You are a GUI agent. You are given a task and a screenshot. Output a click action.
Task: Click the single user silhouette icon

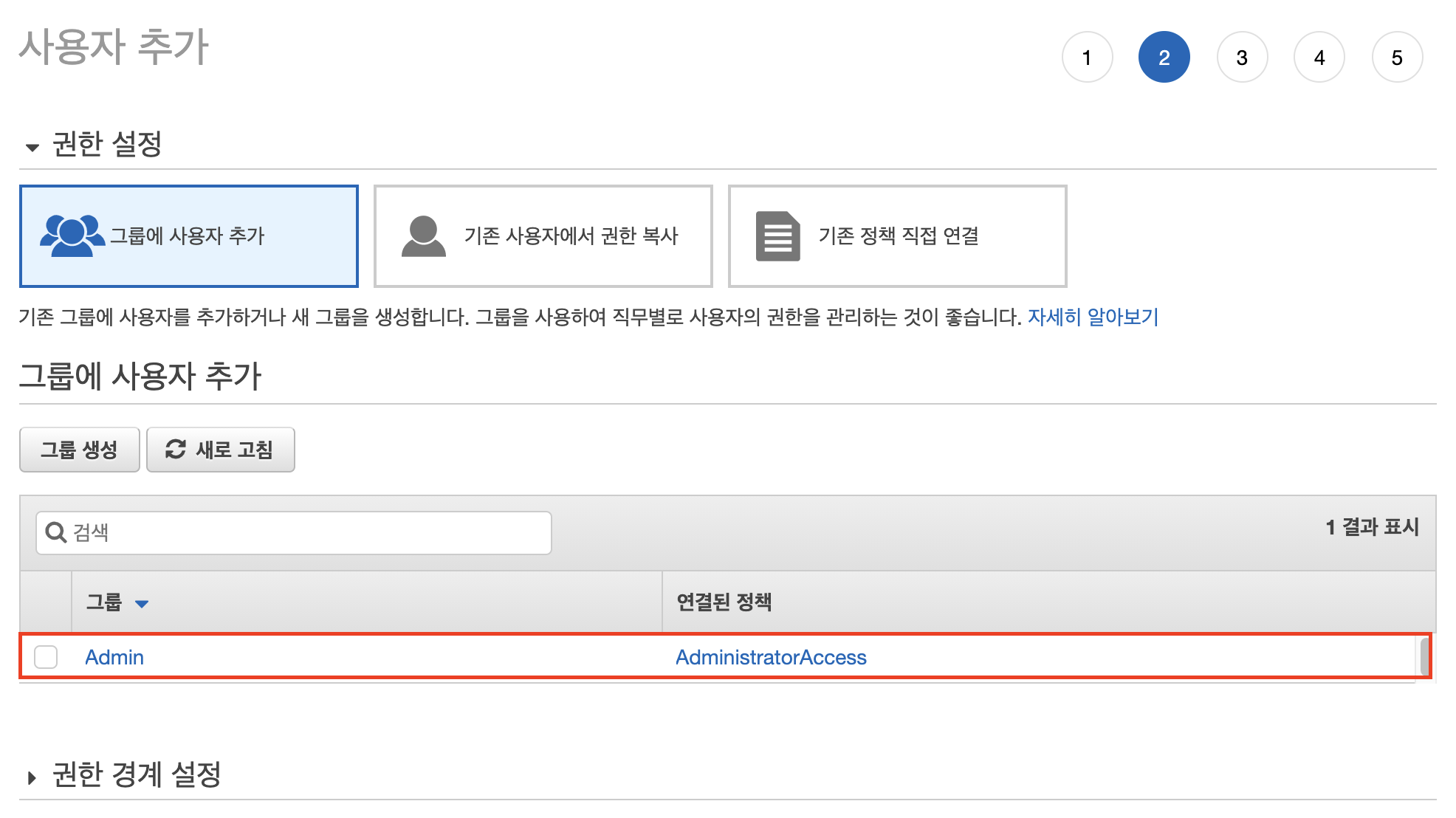[423, 236]
